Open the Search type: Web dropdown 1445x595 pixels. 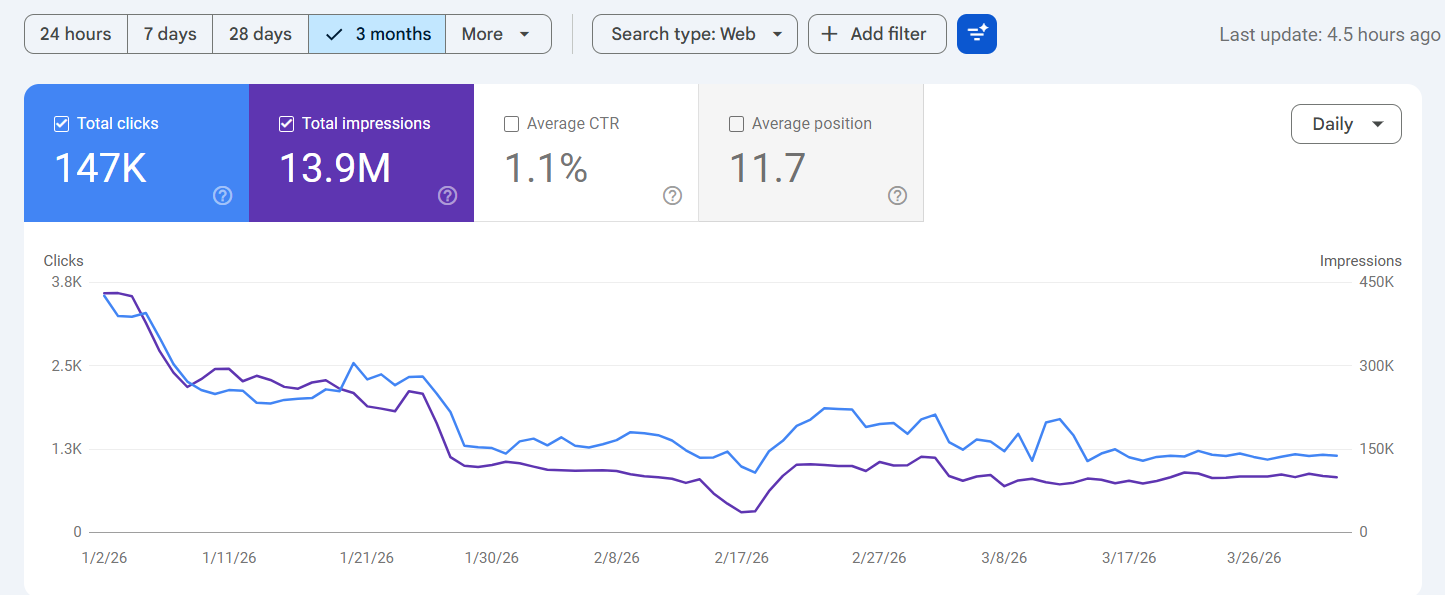coord(694,33)
